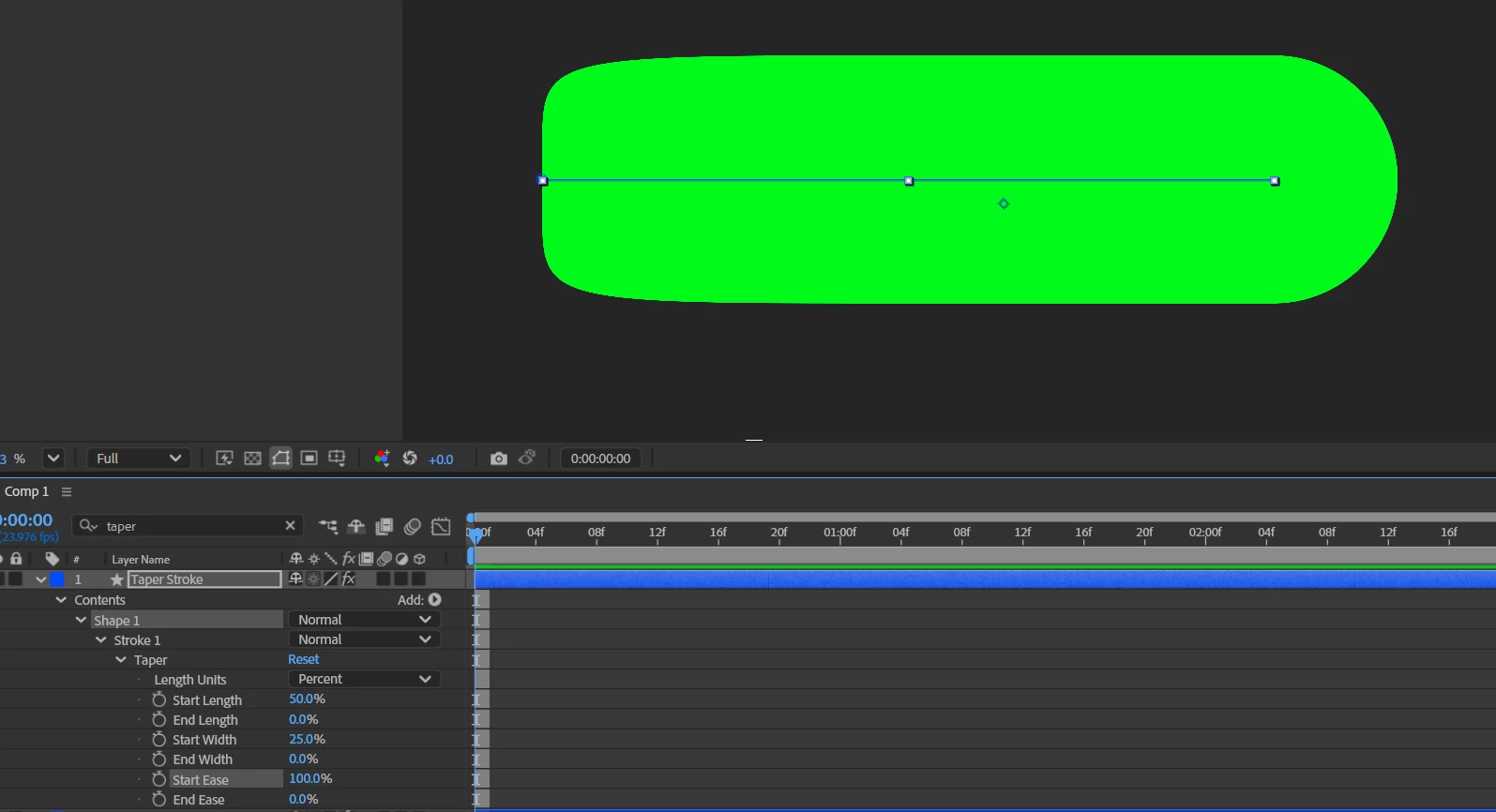Click the Reset link for Taper
Image resolution: width=1496 pixels, height=812 pixels.
(x=304, y=659)
